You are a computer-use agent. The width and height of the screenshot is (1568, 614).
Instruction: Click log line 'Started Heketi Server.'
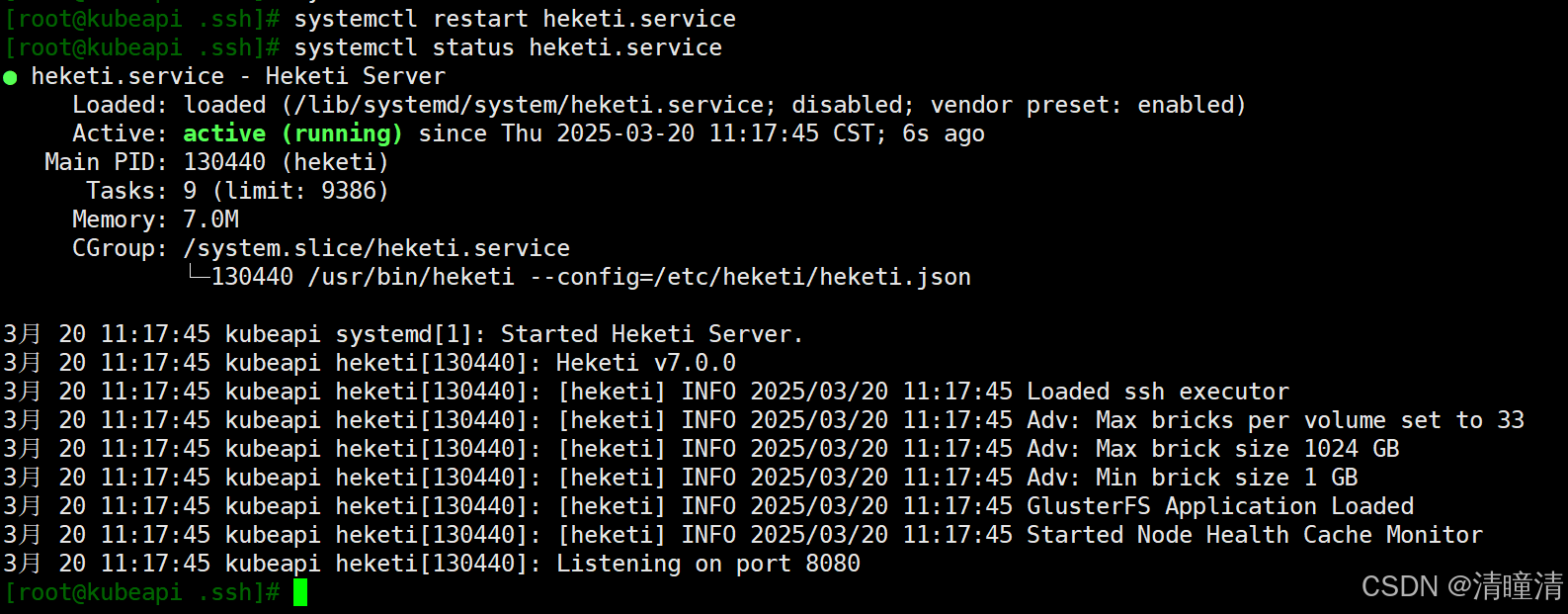click(652, 334)
